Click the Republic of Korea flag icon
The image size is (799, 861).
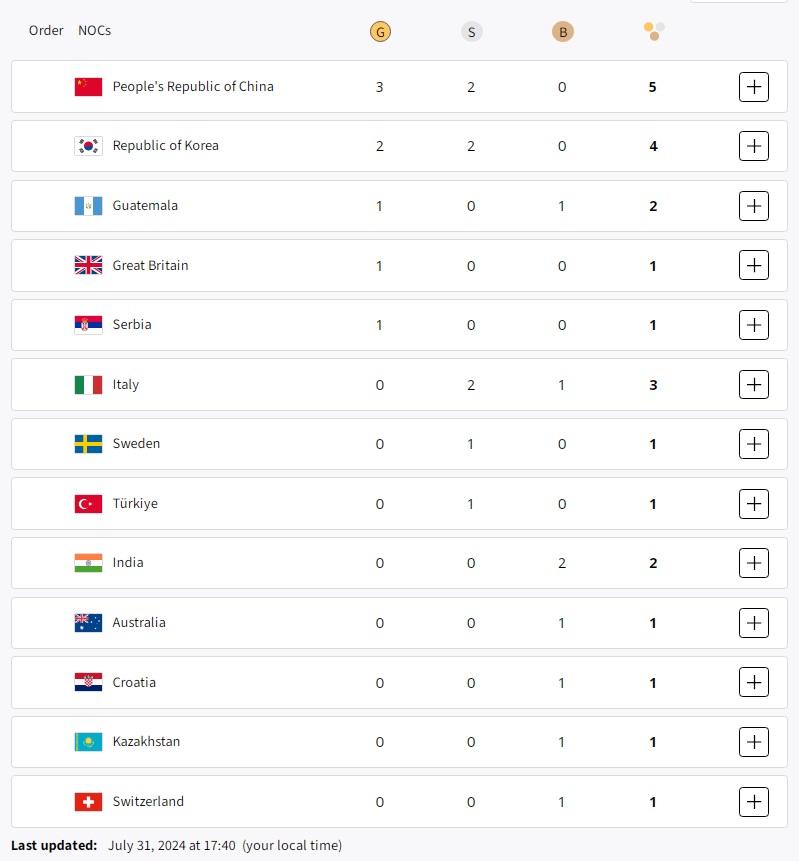(88, 146)
